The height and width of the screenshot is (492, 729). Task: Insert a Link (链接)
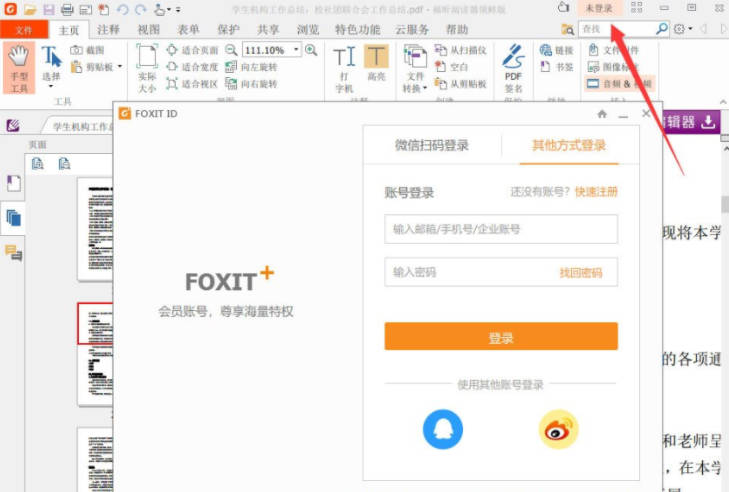[x=557, y=50]
